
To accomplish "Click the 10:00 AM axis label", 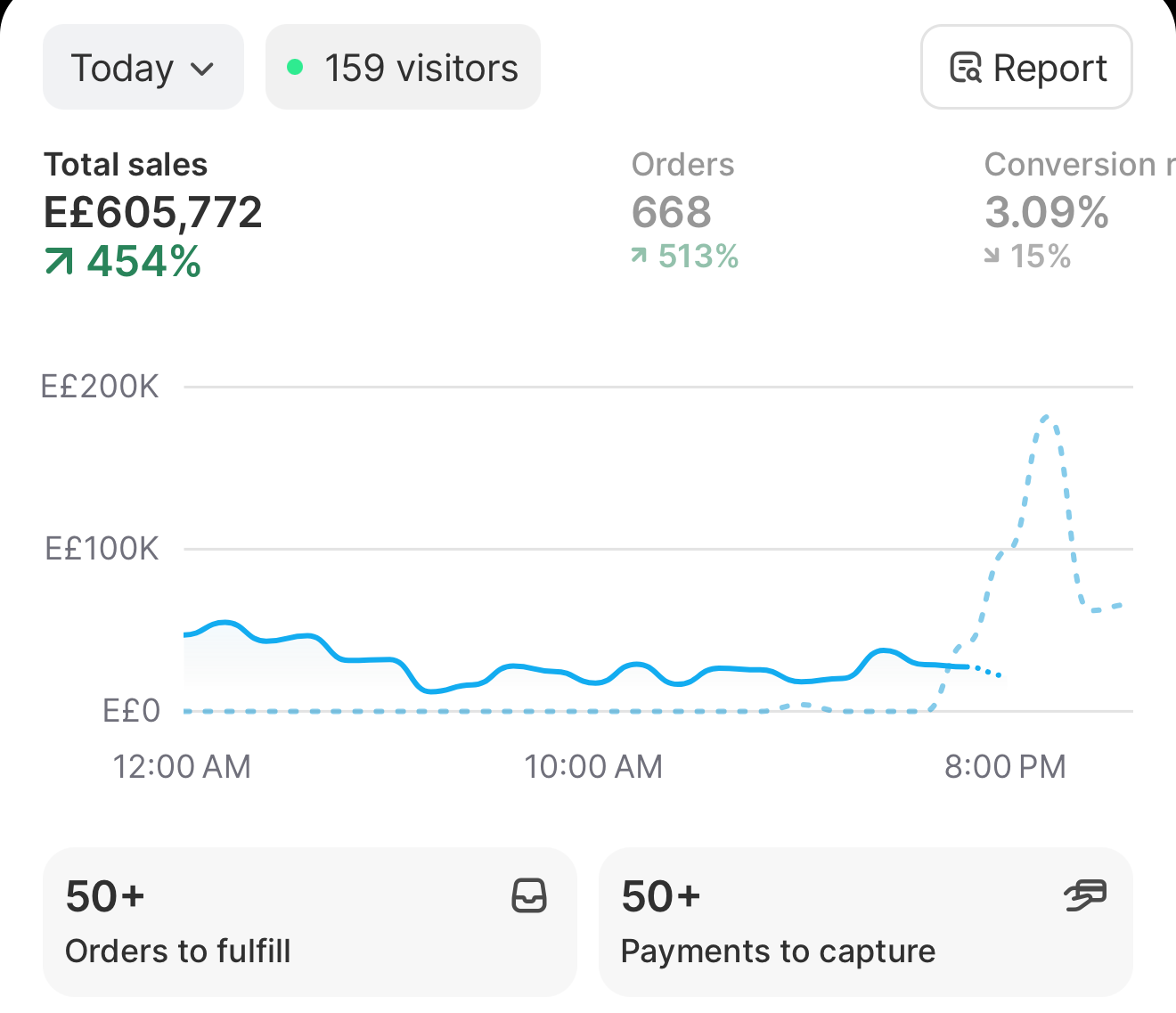I will pos(593,766).
